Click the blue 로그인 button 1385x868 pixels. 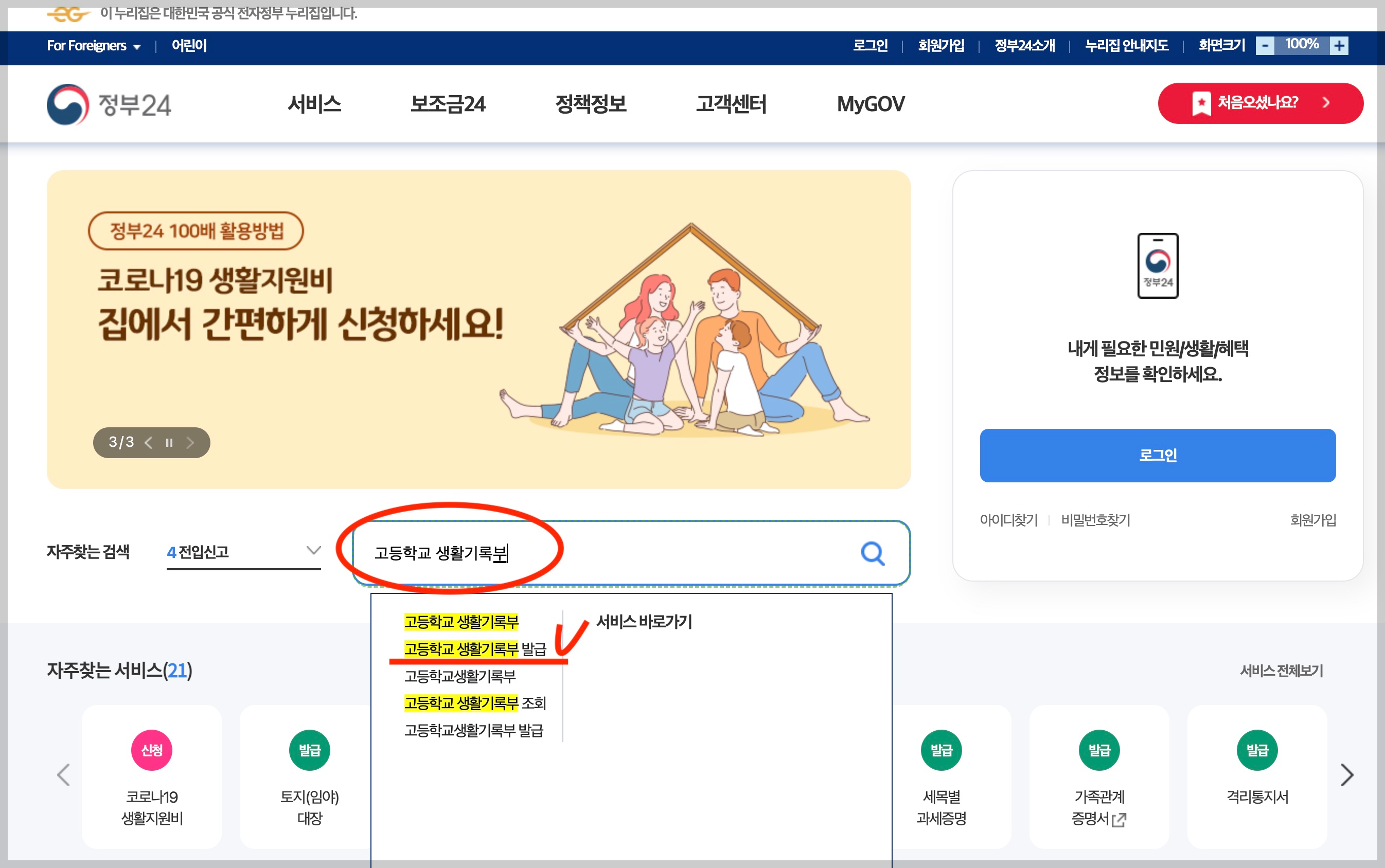(x=1158, y=455)
